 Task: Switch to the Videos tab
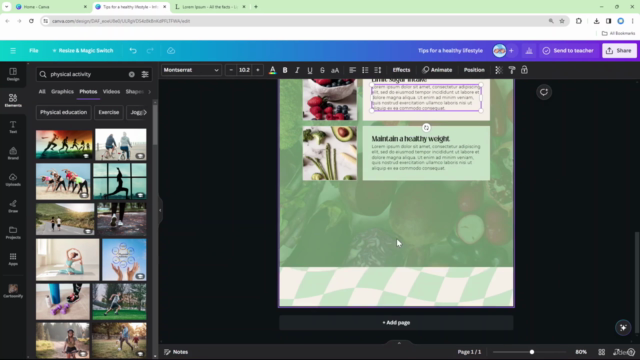click(111, 92)
